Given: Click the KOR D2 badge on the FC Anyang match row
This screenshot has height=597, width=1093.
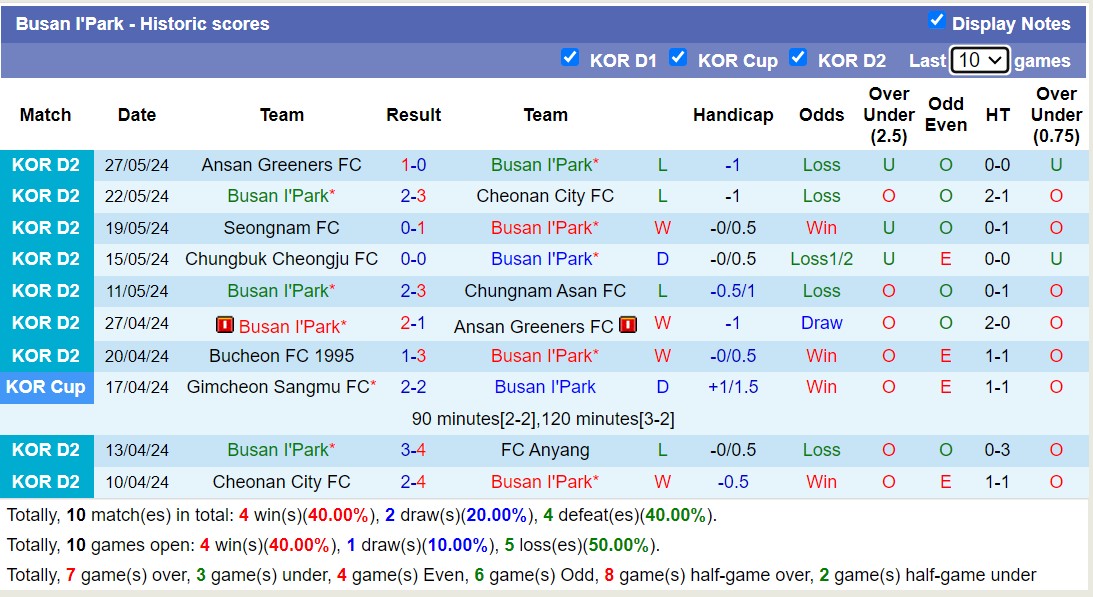Looking at the screenshot, I should (46, 450).
